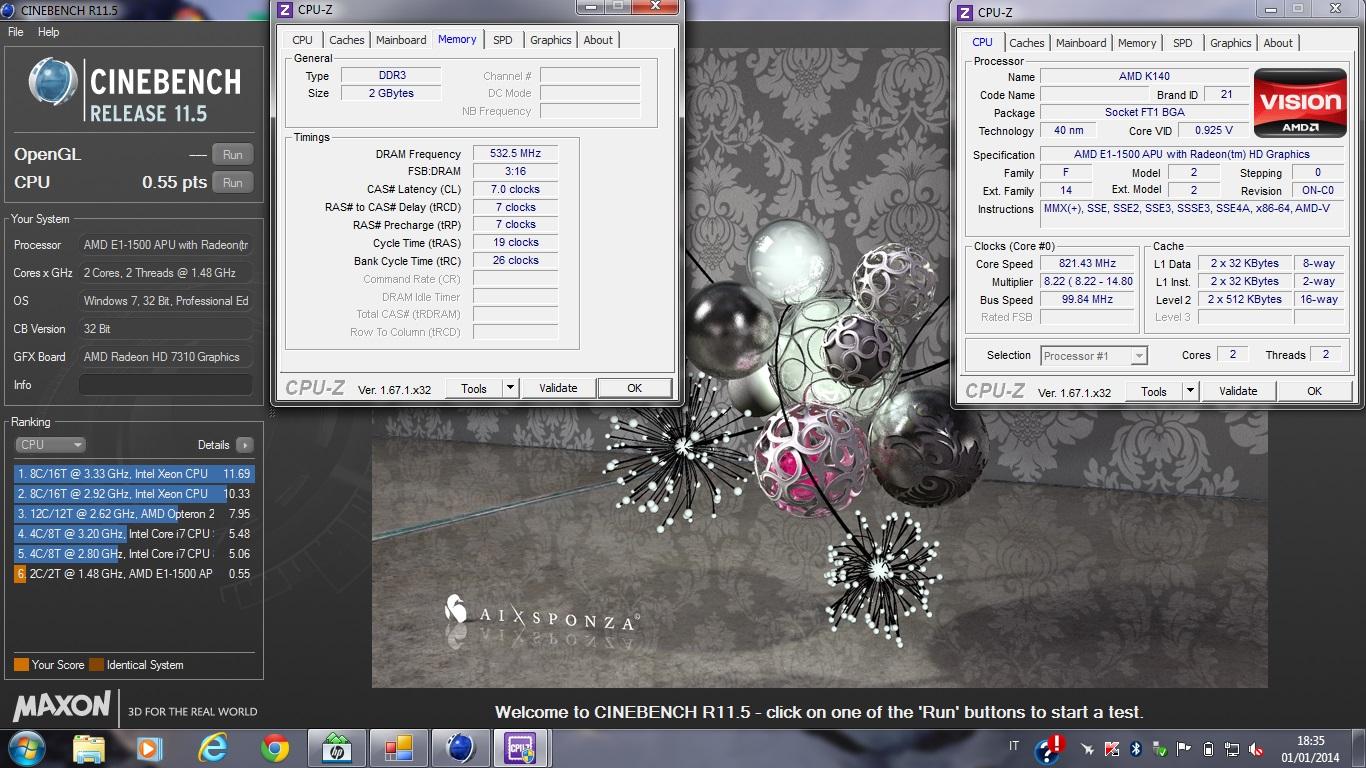1366x768 pixels.
Task: Open the network connection tray icon
Action: point(1232,749)
